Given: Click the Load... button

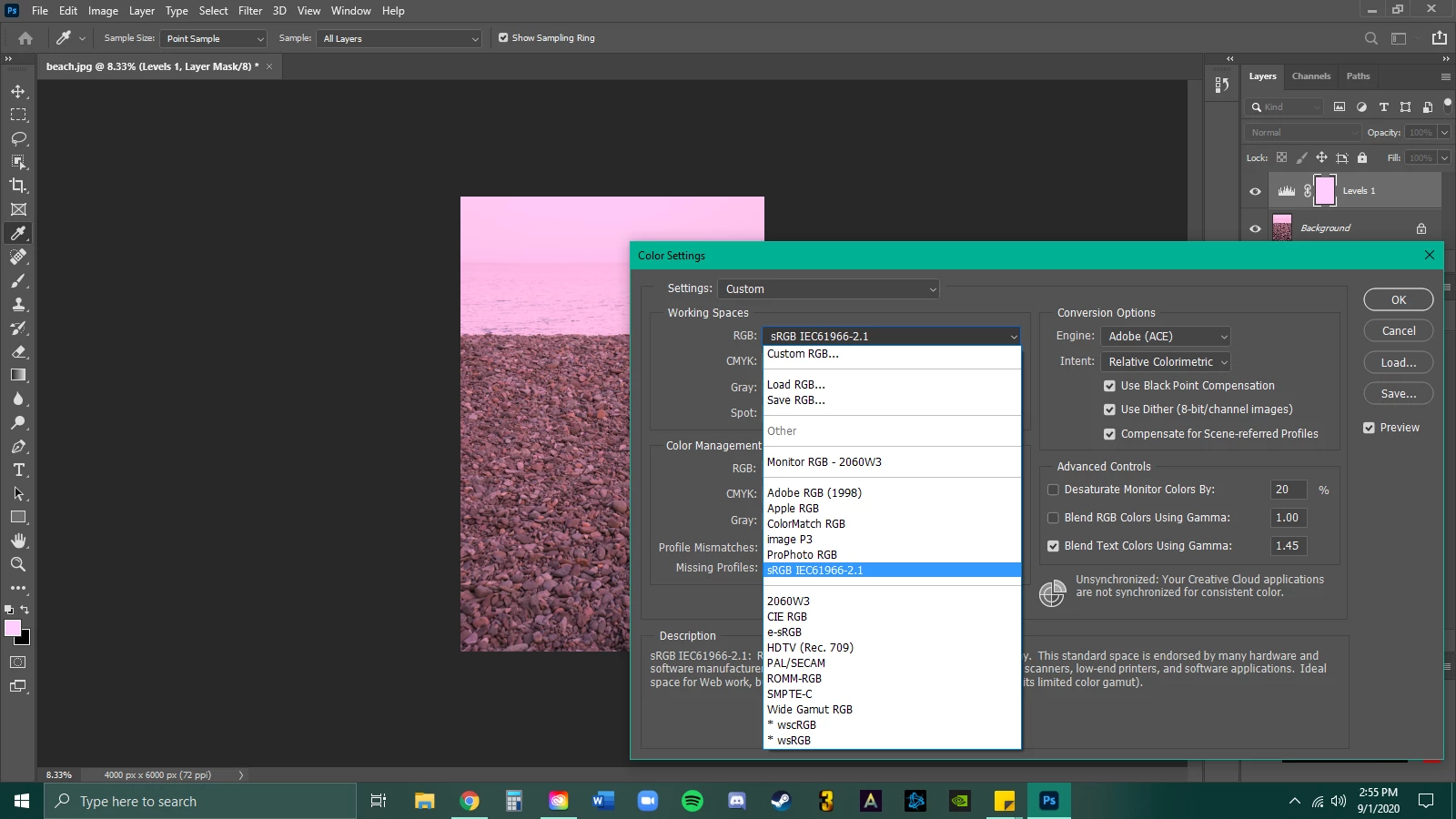Looking at the screenshot, I should [x=1399, y=362].
